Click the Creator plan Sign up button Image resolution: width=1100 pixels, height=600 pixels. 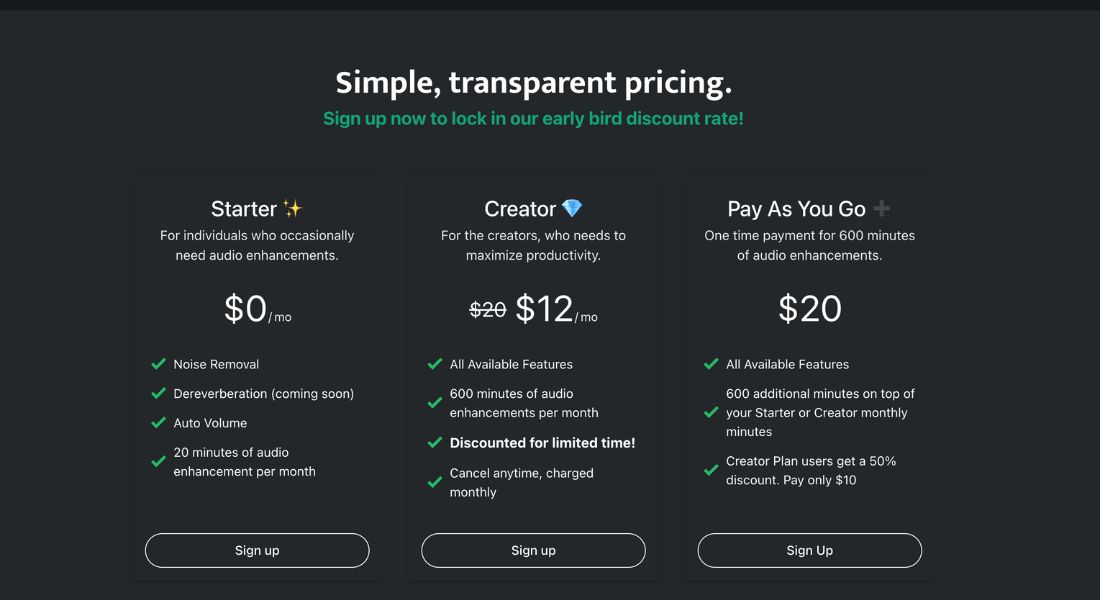[x=533, y=550]
